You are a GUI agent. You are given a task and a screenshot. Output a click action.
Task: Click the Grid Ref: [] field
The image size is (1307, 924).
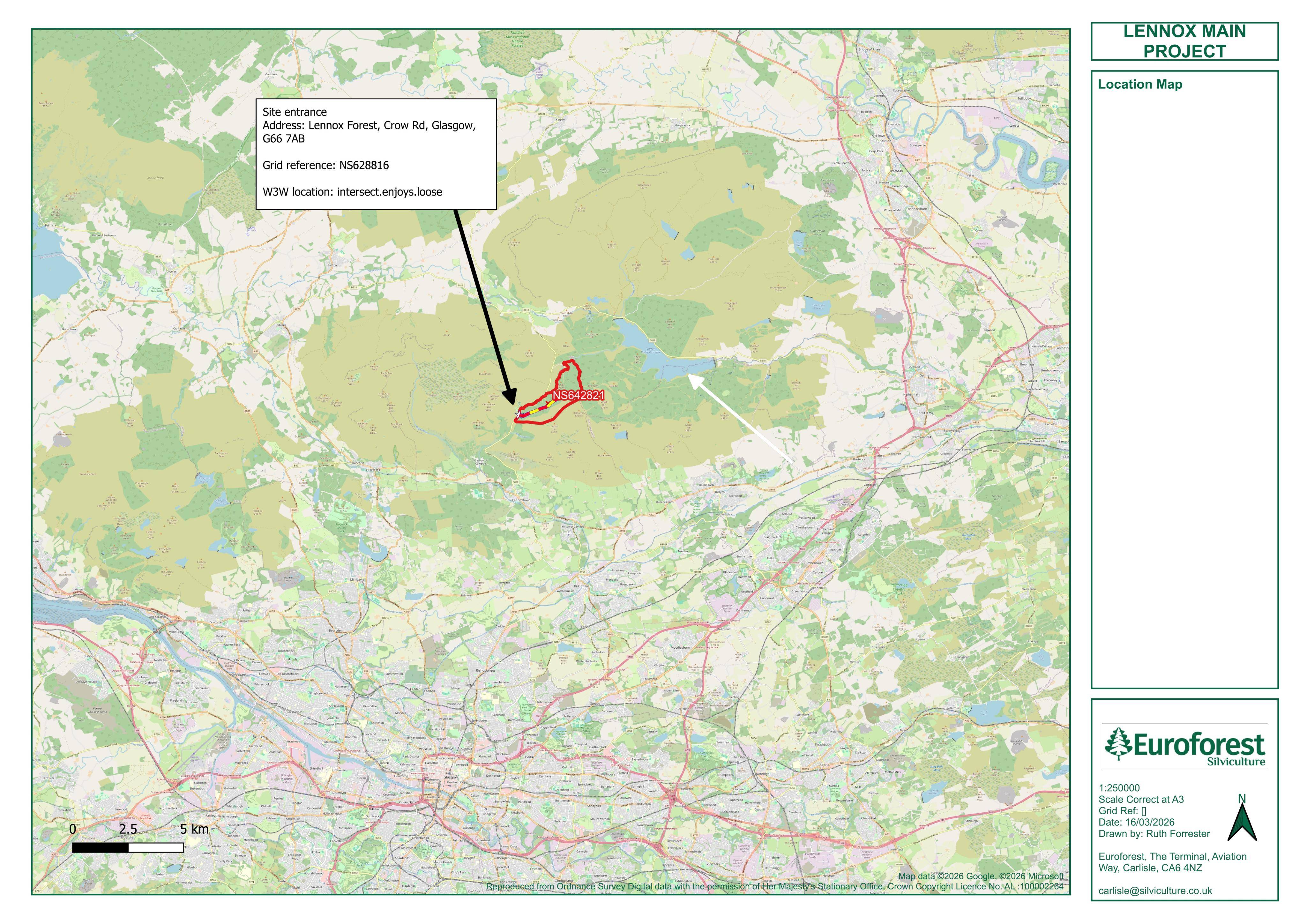pyautogui.click(x=1122, y=811)
